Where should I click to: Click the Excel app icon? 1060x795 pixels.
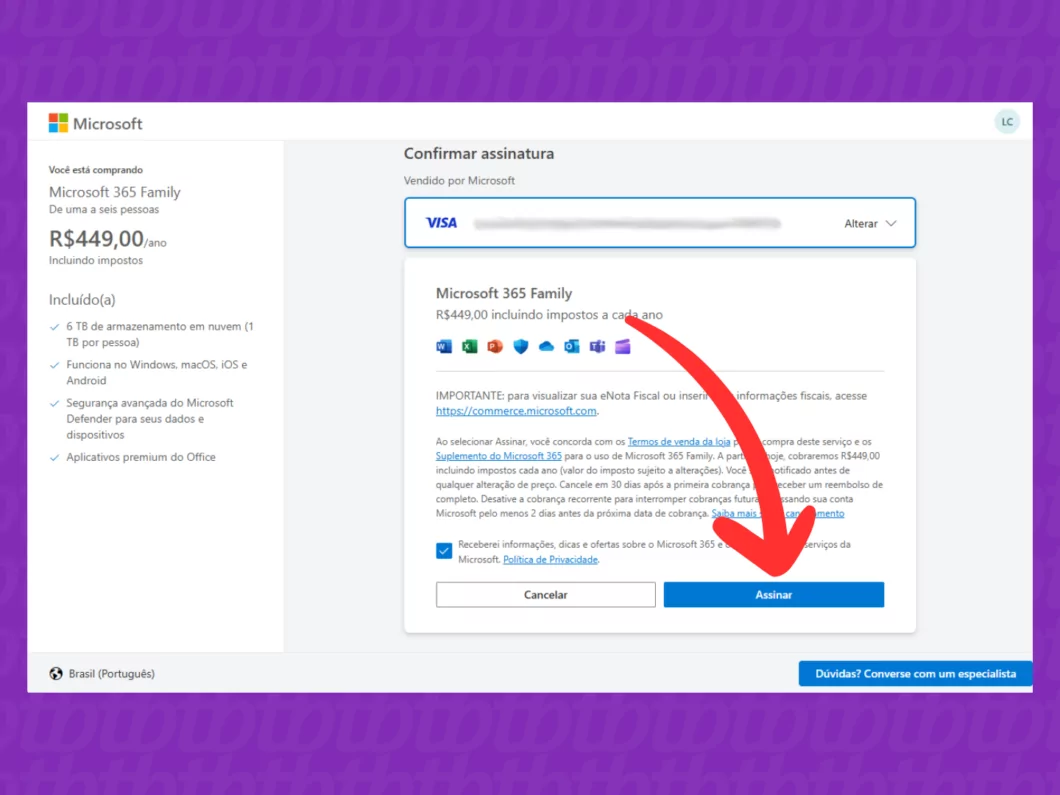click(470, 347)
